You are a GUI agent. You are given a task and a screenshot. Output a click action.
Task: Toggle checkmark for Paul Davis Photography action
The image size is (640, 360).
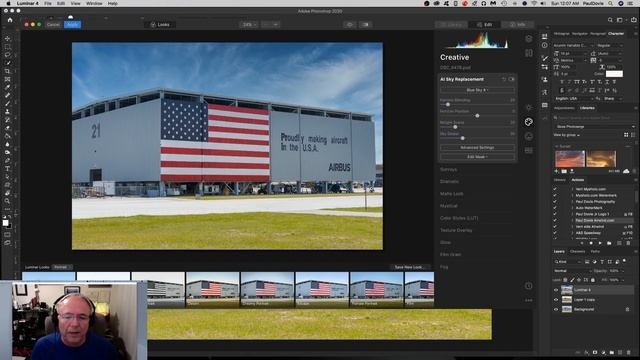click(x=555, y=202)
